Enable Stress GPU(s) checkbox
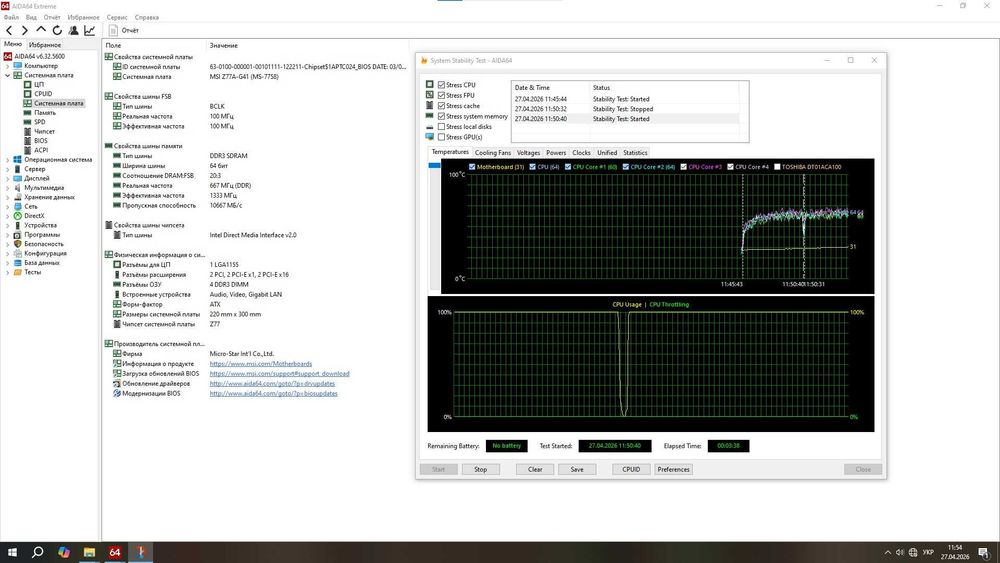This screenshot has width=1000, height=563. [x=441, y=137]
